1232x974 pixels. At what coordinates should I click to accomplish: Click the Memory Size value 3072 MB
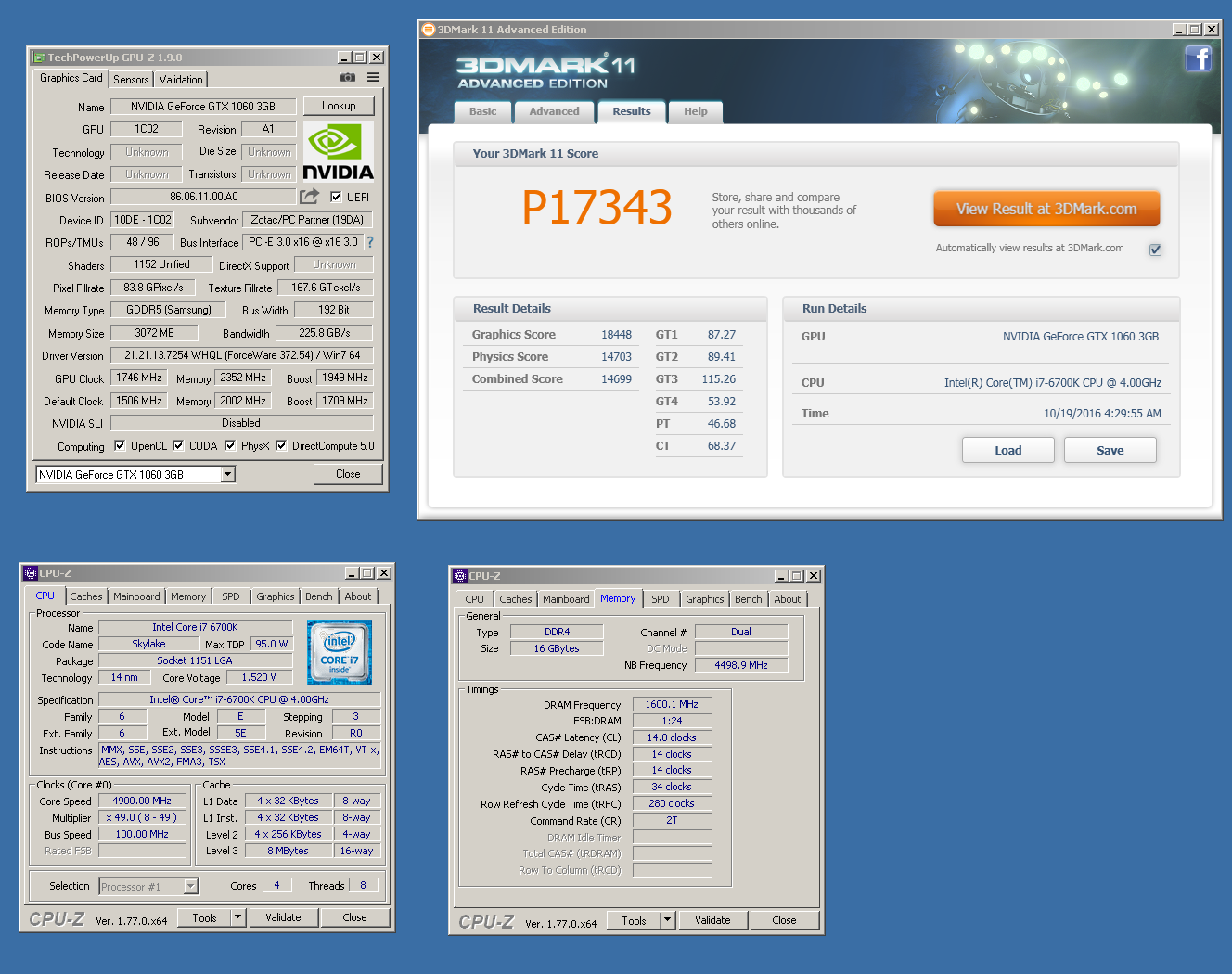pyautogui.click(x=154, y=333)
